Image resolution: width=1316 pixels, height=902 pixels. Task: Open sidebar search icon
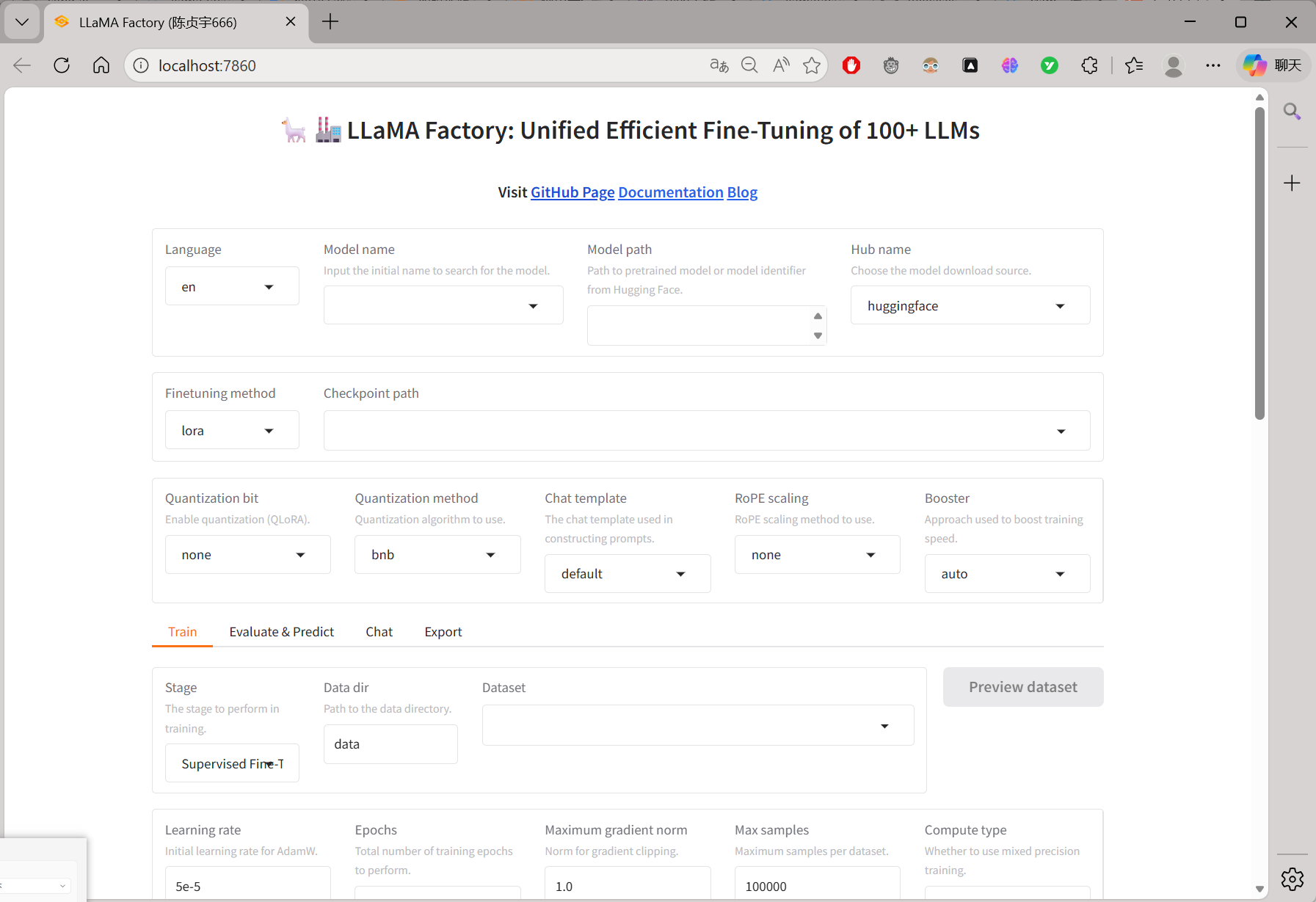[1292, 112]
